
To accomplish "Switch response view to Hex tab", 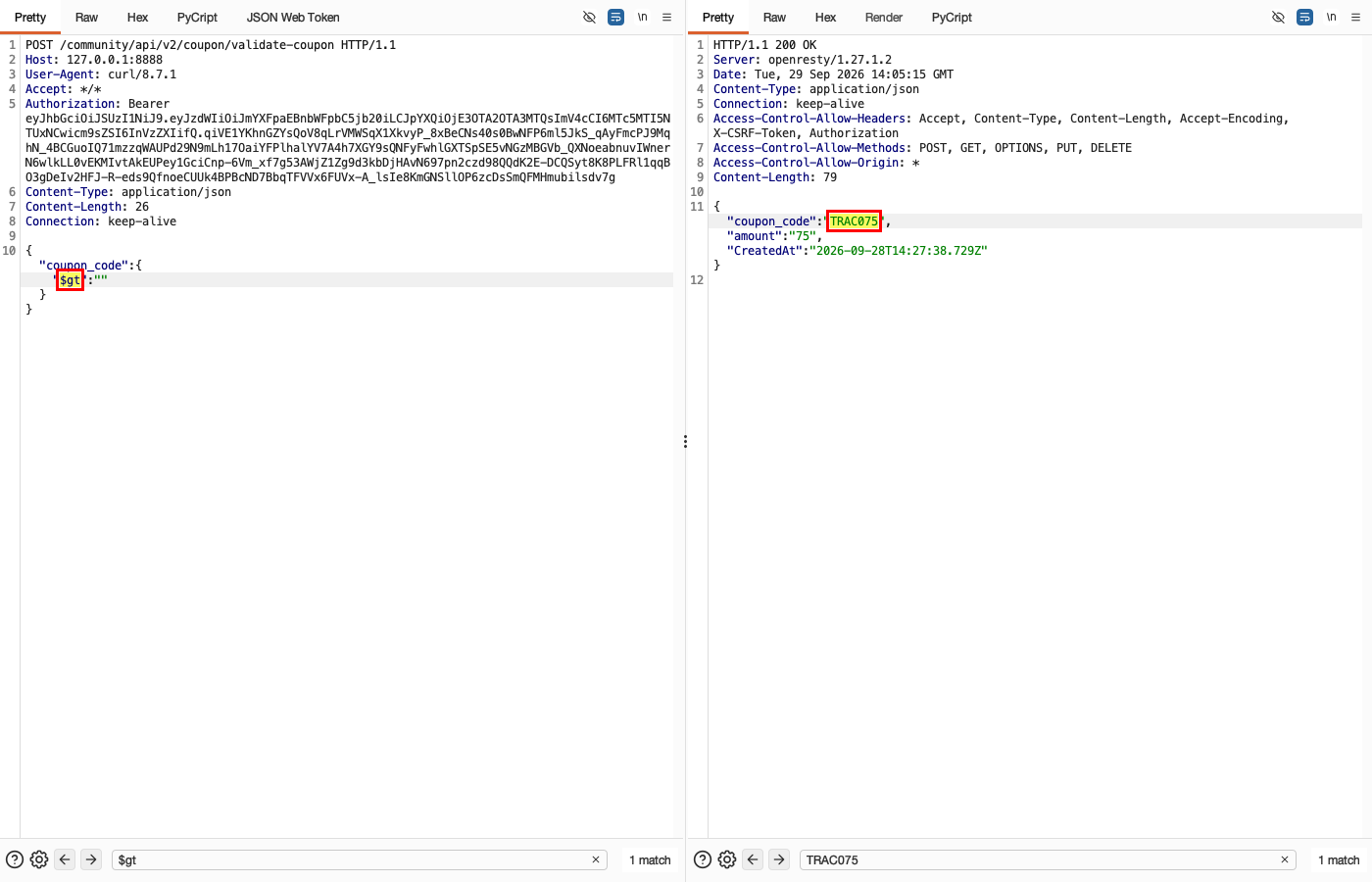I will (x=826, y=18).
